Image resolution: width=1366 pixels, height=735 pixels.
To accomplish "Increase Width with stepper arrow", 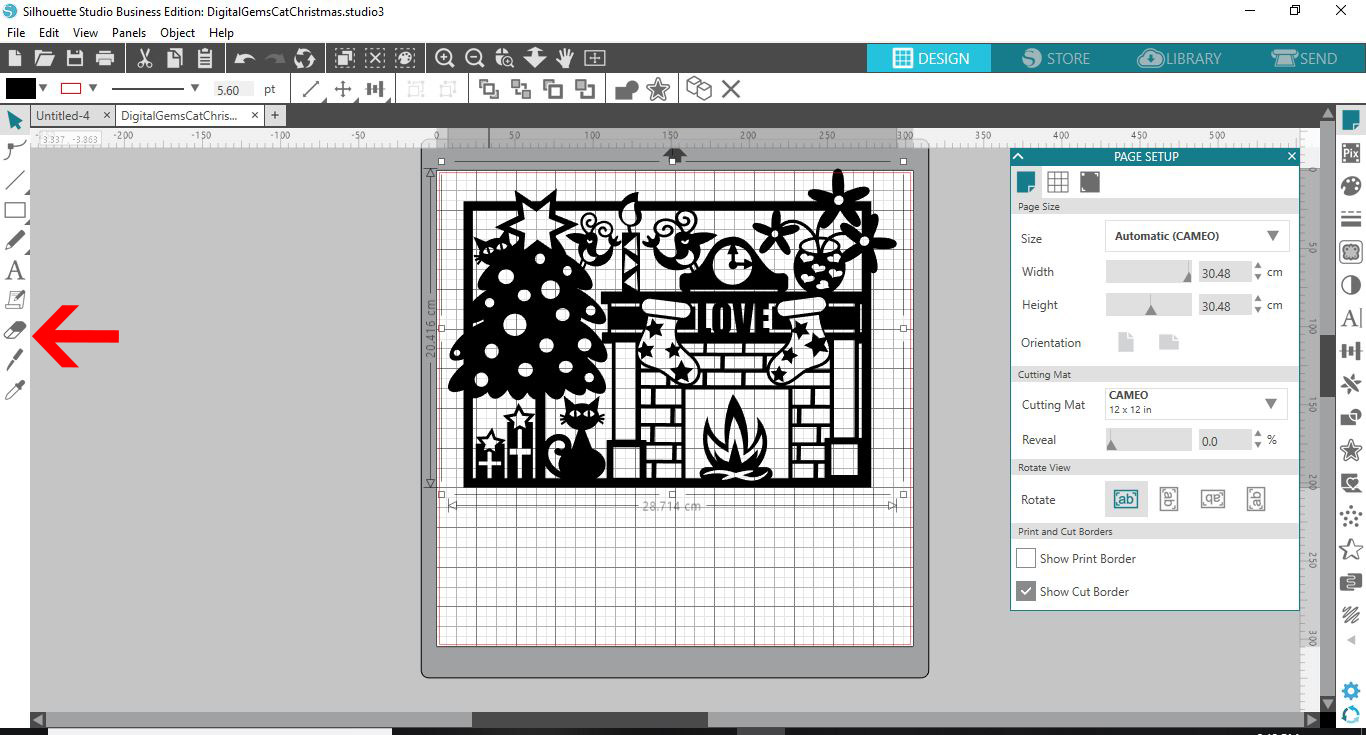I will coord(1259,266).
